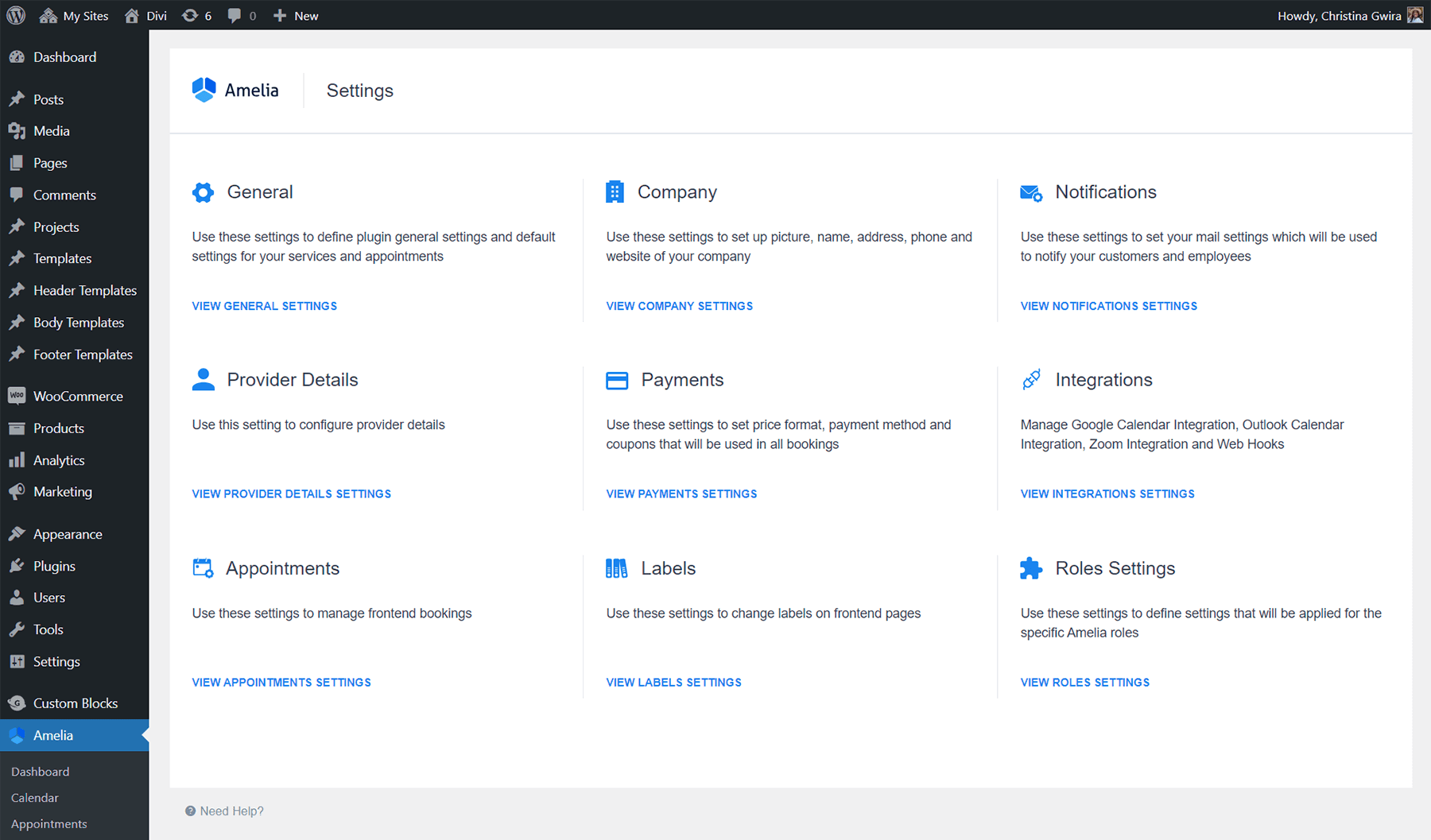Click the Notifications envelope icon
The width and height of the screenshot is (1431, 840).
1031,193
